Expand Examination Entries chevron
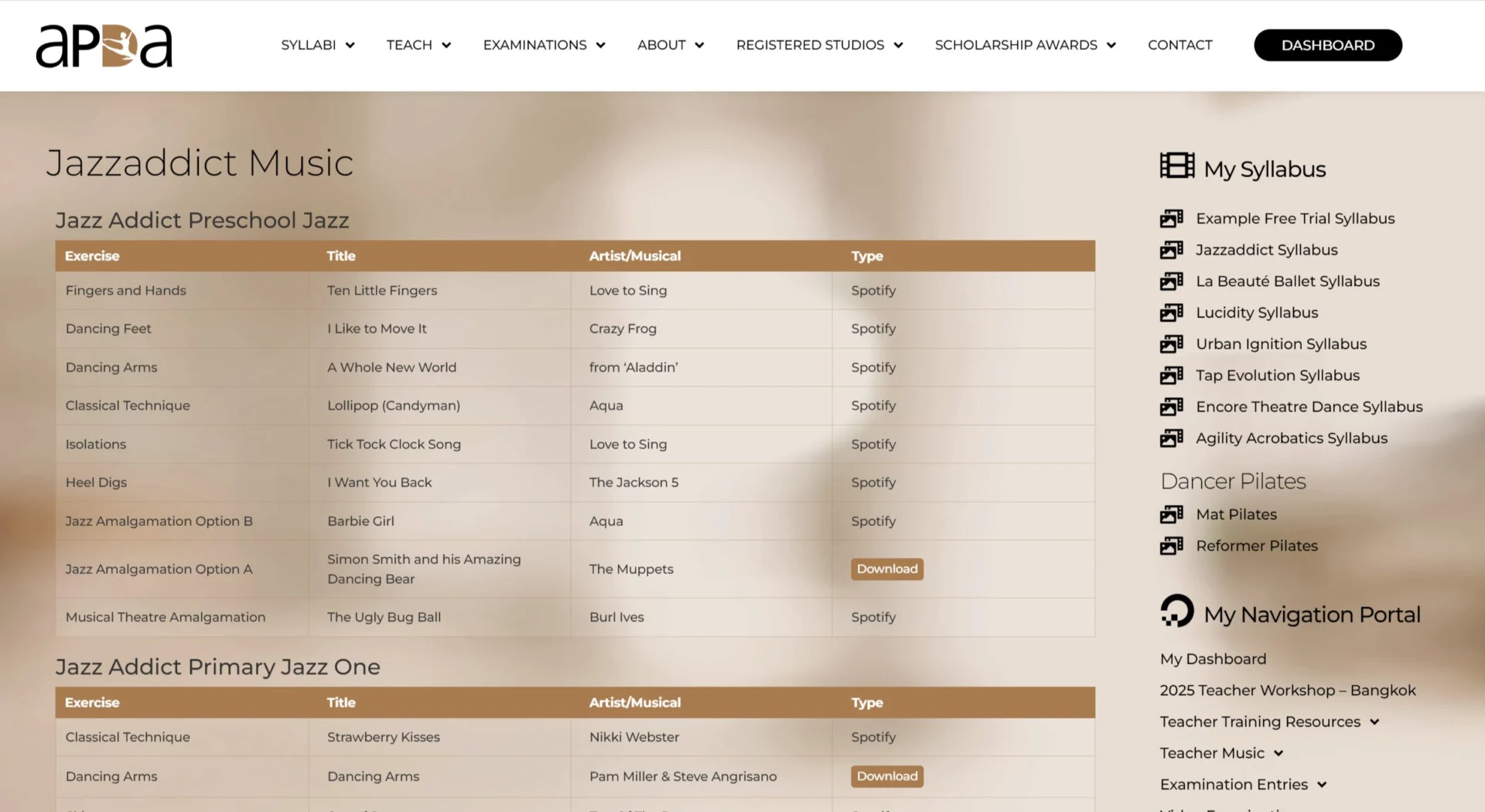This screenshot has width=1485, height=812. point(1322,785)
